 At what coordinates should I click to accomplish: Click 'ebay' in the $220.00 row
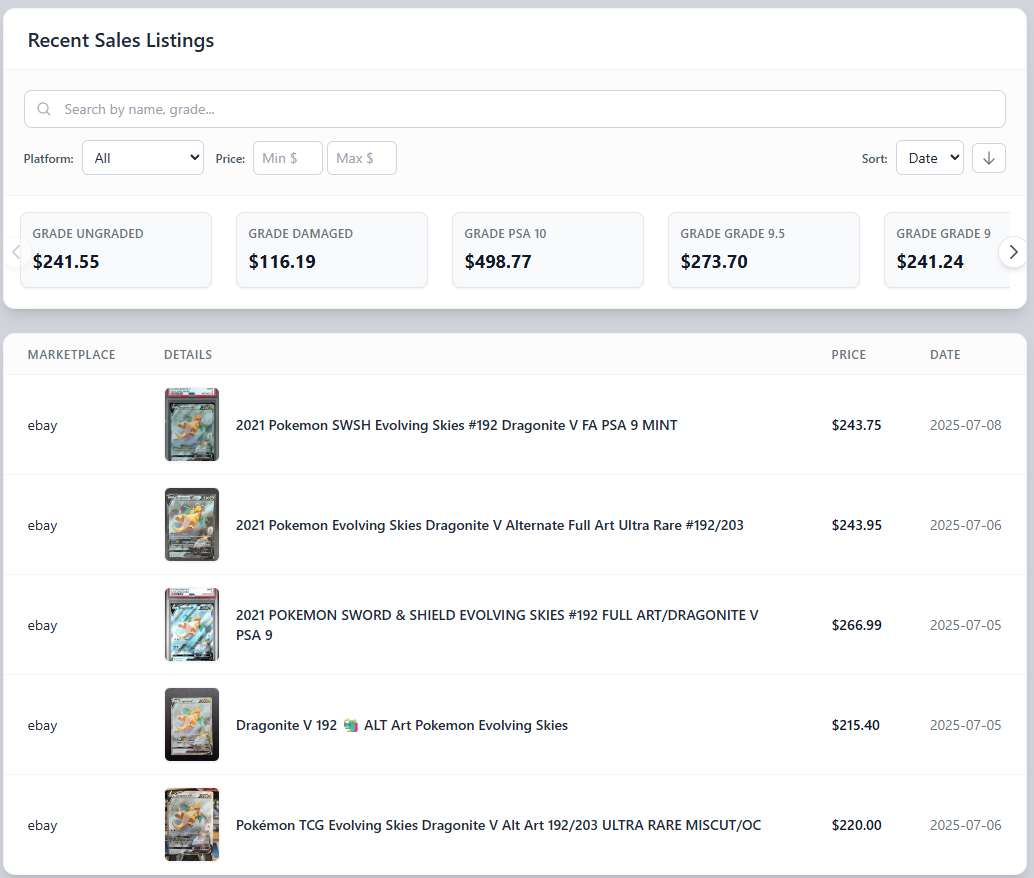tap(42, 826)
